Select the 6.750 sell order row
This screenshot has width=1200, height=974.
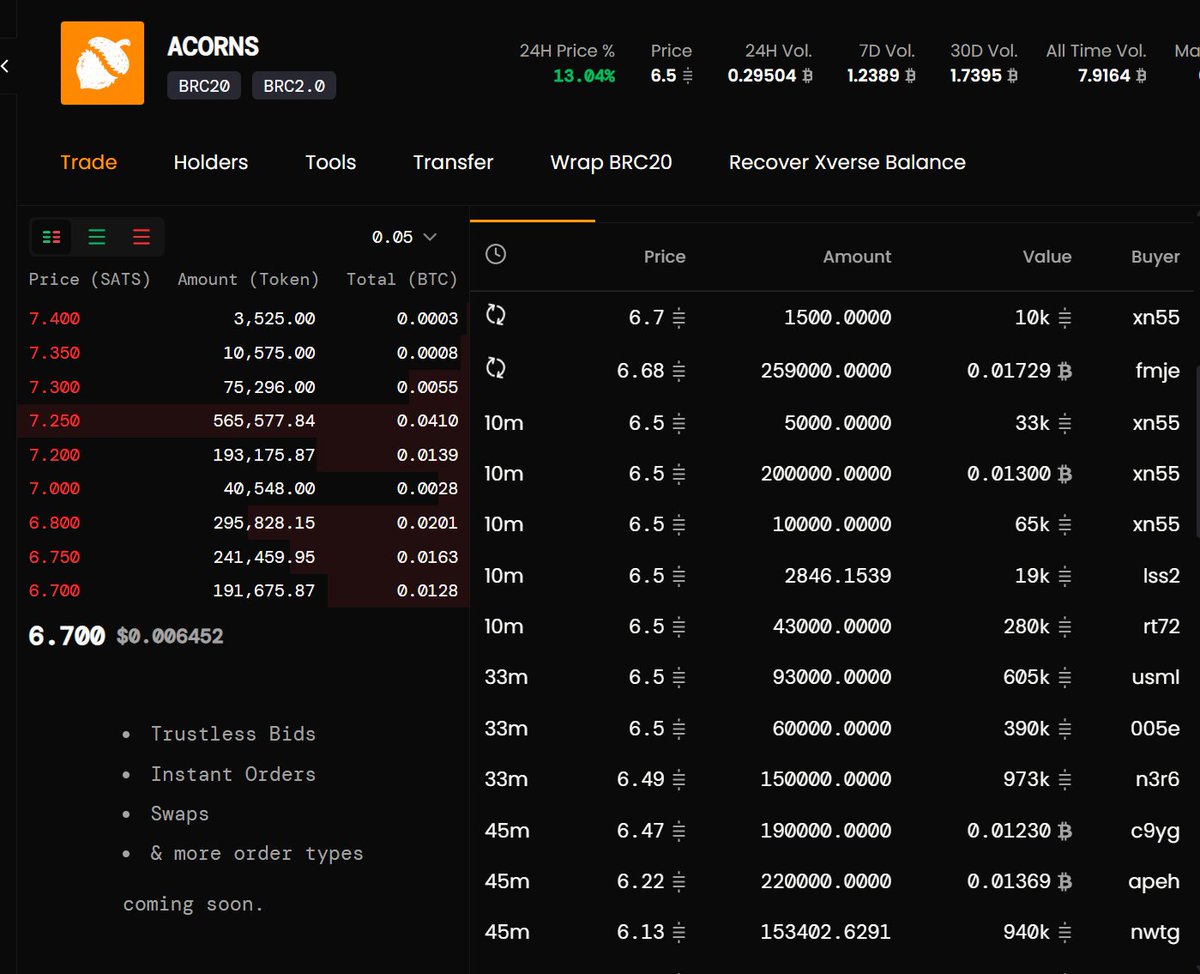coord(243,557)
